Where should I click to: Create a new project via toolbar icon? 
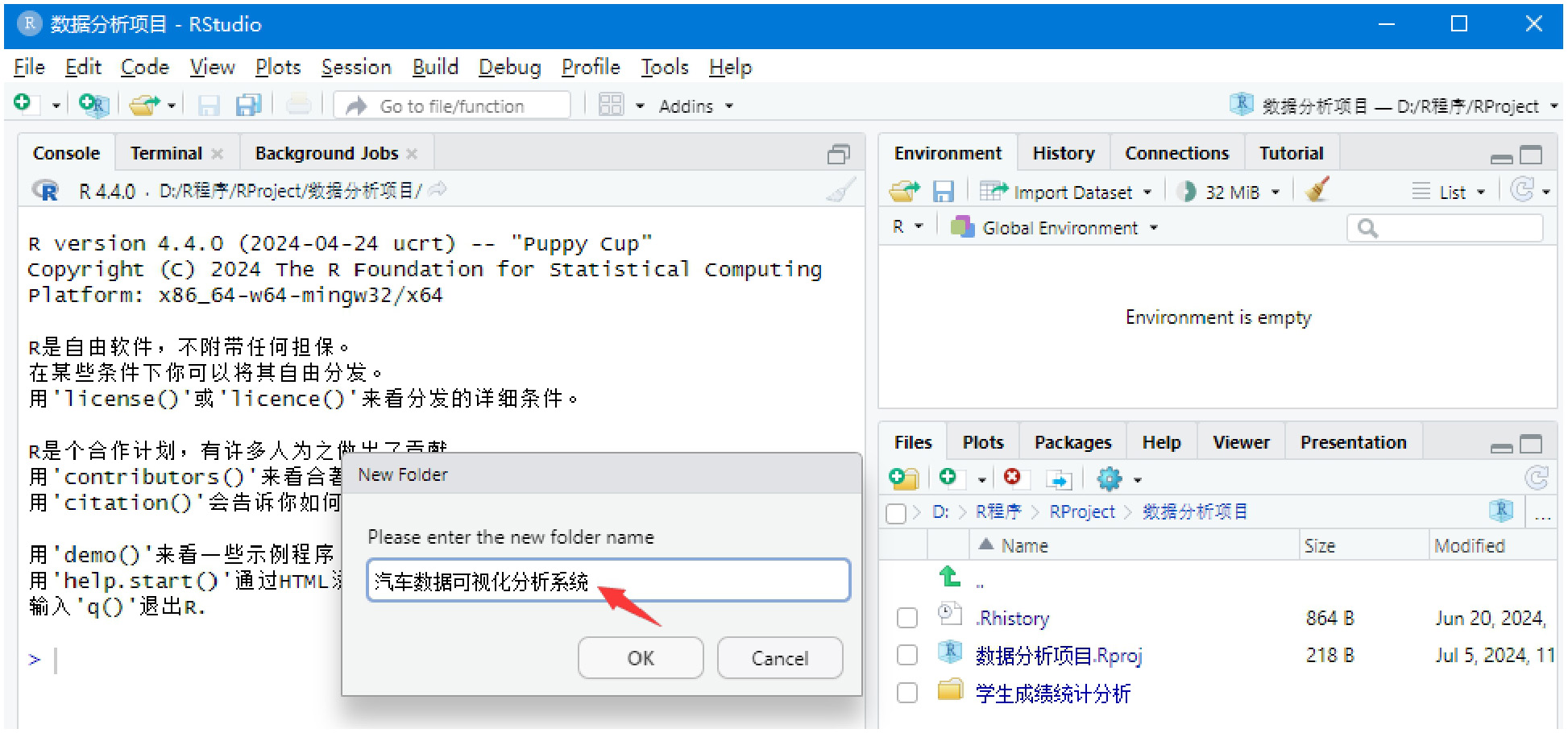click(93, 105)
